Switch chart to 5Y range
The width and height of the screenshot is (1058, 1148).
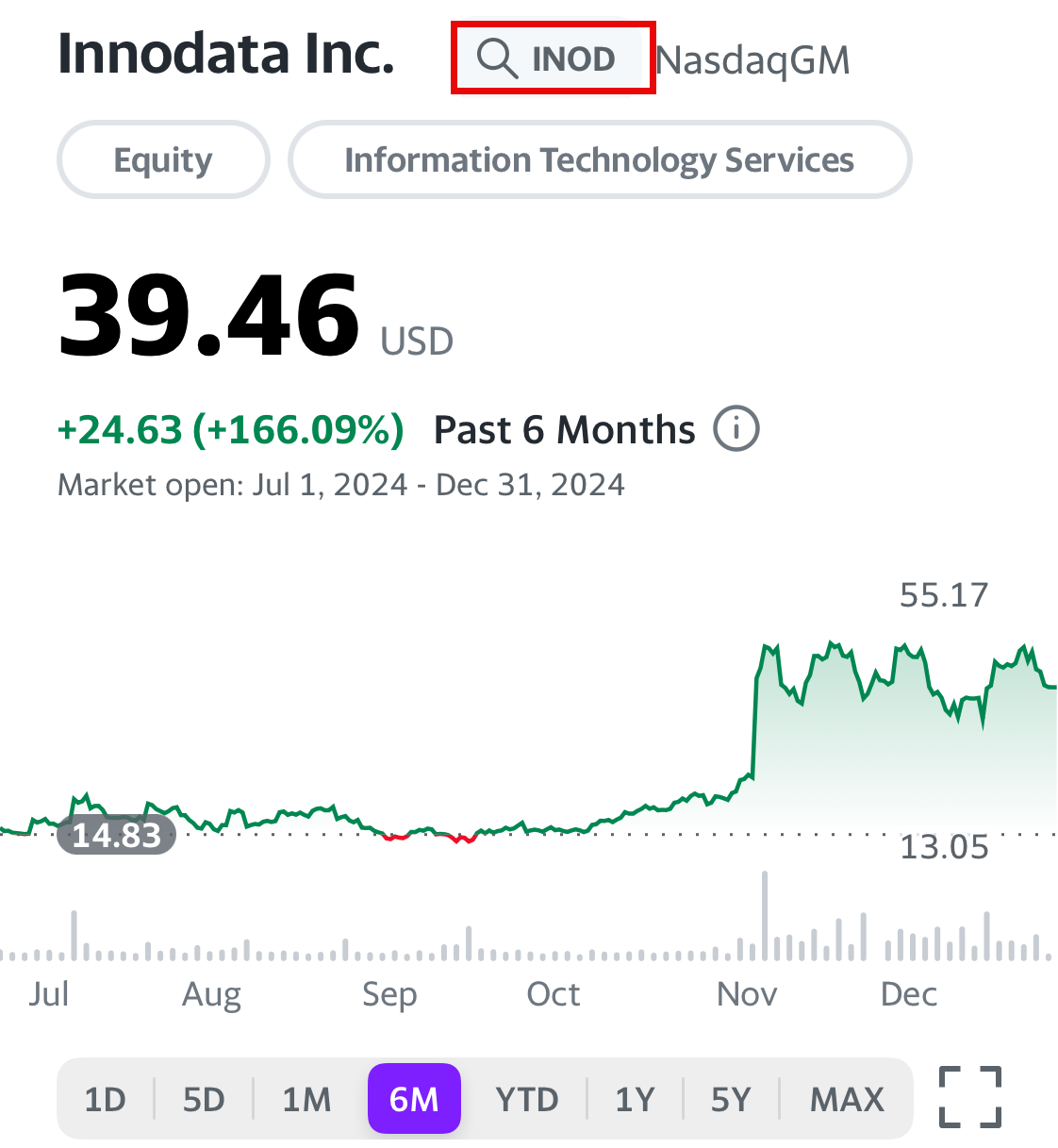pos(731,1099)
